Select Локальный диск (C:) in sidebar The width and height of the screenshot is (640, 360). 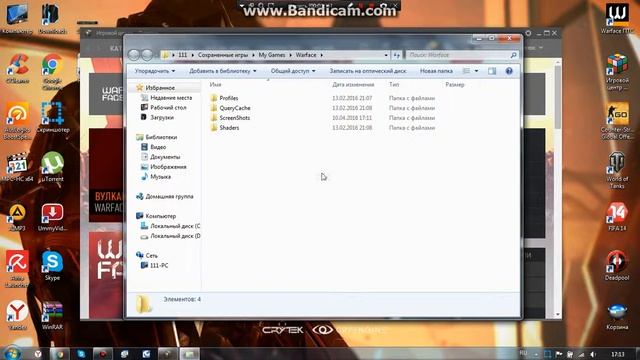point(175,226)
